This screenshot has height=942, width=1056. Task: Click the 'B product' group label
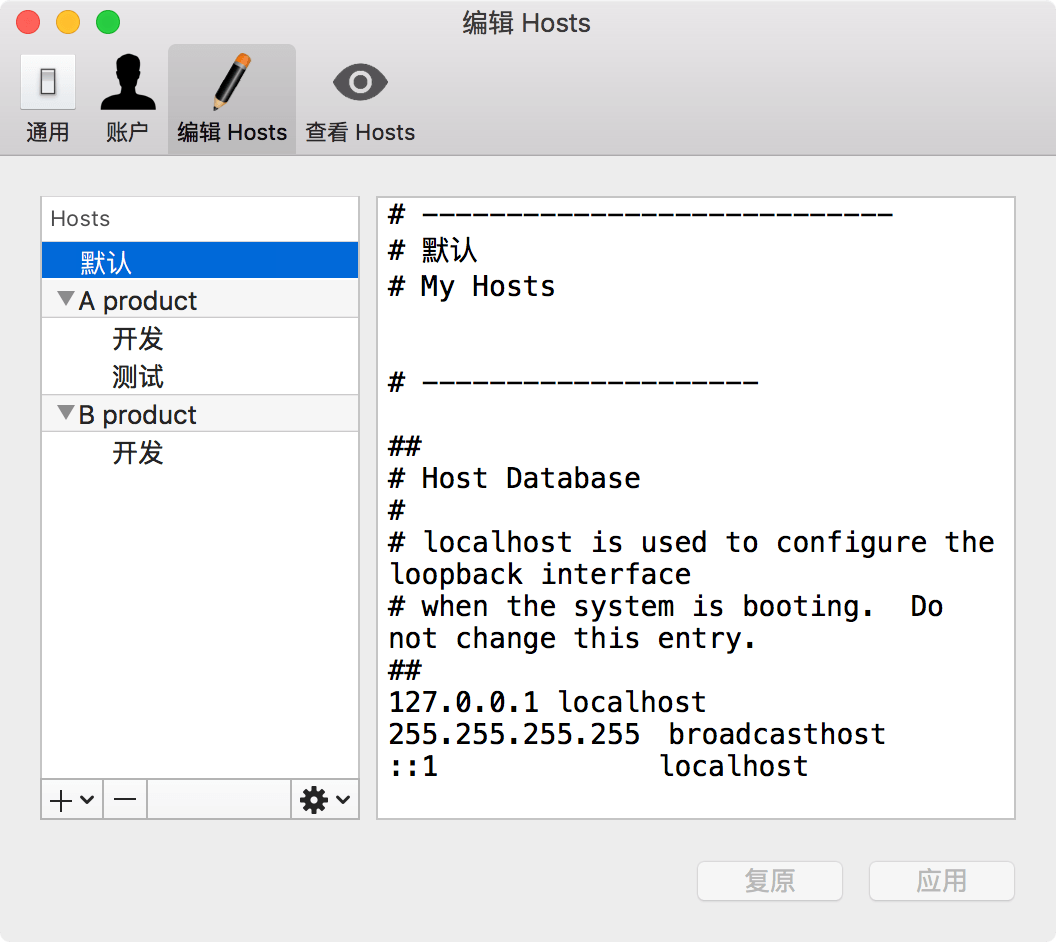click(137, 415)
